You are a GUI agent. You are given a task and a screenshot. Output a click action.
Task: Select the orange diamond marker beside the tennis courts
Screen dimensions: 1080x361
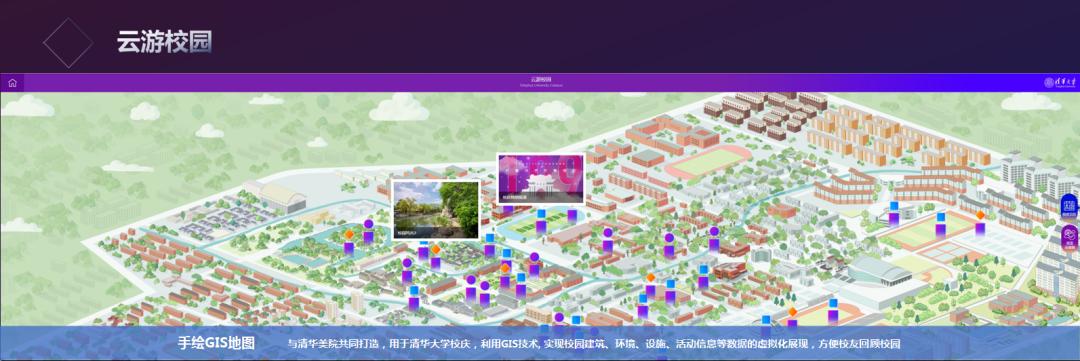point(979,216)
